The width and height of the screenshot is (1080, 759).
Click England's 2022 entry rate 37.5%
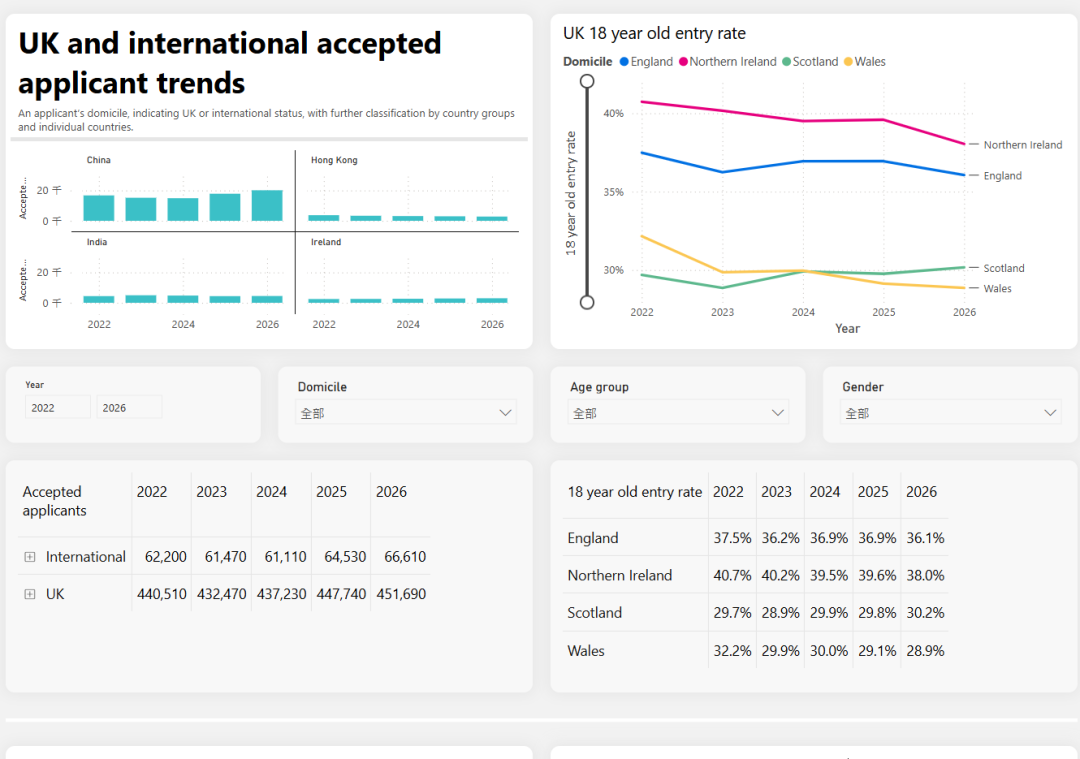pos(732,538)
